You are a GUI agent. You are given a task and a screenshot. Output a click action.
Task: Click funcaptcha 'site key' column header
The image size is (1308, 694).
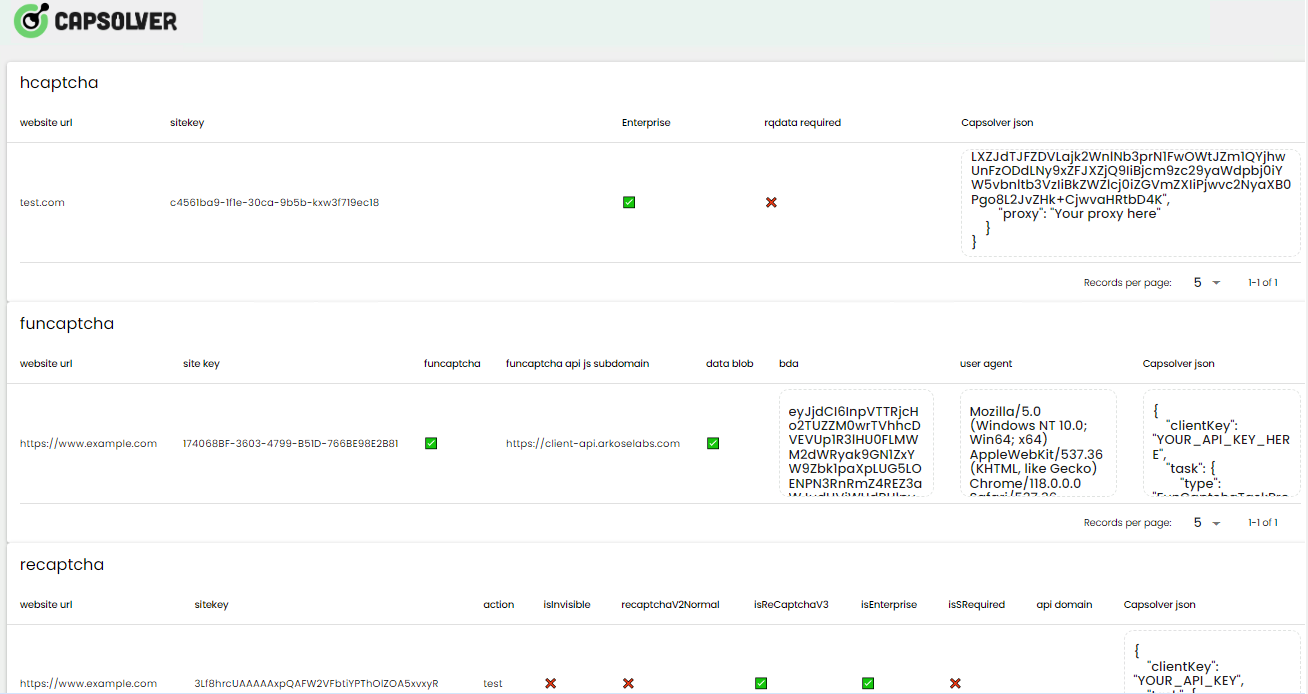[201, 364]
